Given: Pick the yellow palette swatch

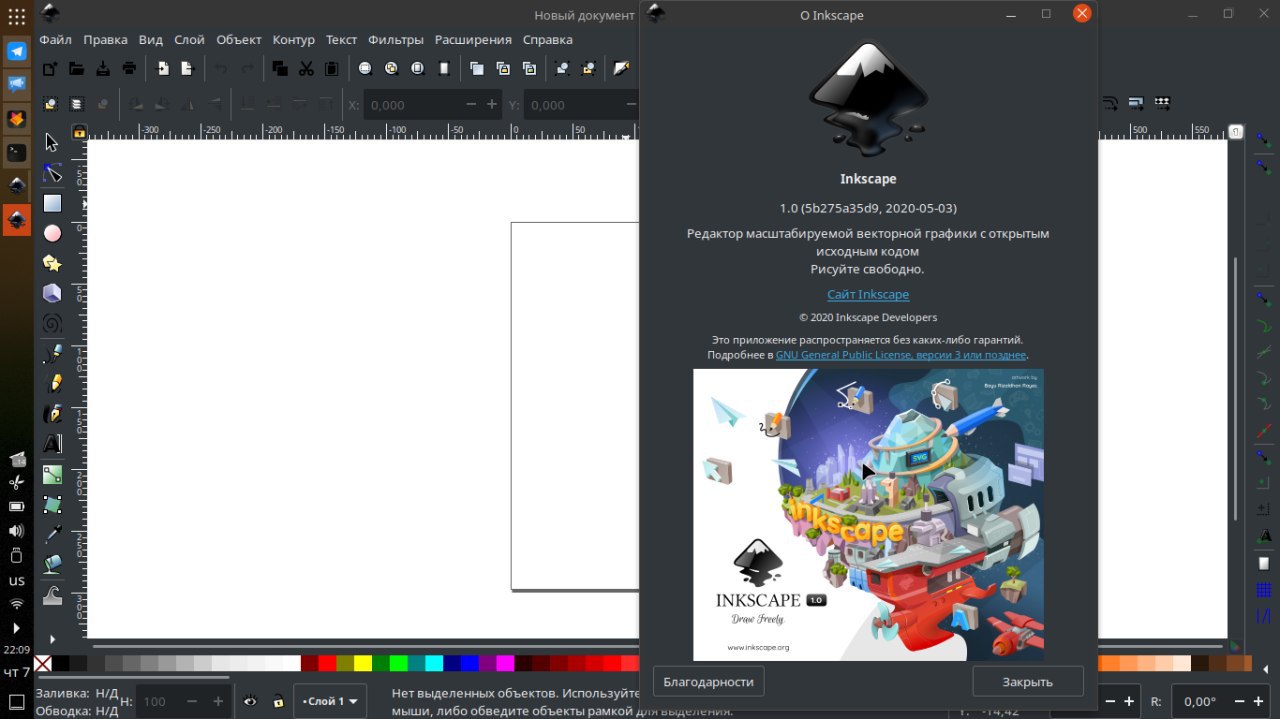Looking at the screenshot, I should coord(363,663).
